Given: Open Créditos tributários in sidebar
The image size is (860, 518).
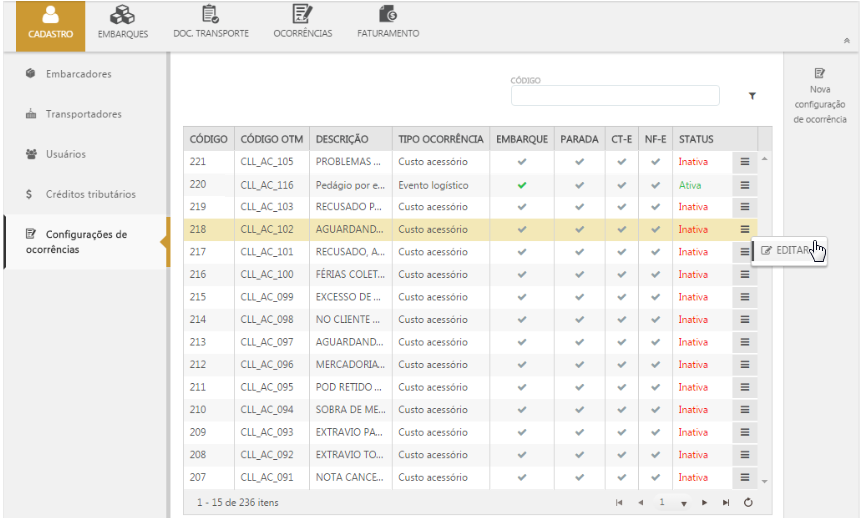Looking at the screenshot, I should click(x=90, y=194).
